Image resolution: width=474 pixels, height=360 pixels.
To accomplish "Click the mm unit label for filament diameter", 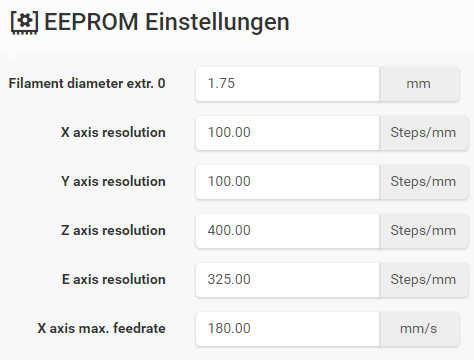I will point(419,84).
